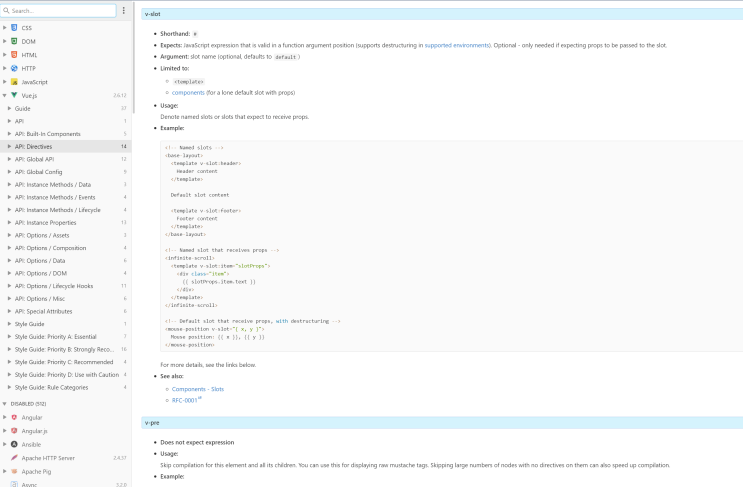Open the API: Built-In Components section
Screen dimensions: 743x487
(66, 134)
